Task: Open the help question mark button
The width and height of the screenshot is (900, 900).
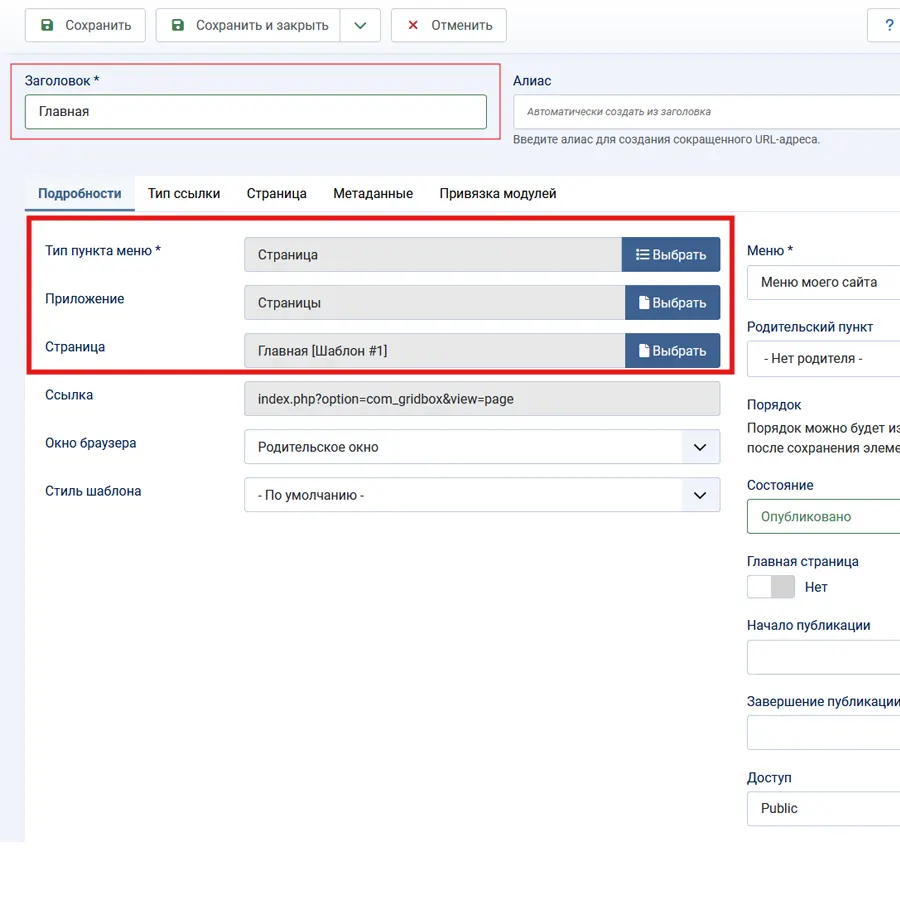Action: [x=886, y=26]
